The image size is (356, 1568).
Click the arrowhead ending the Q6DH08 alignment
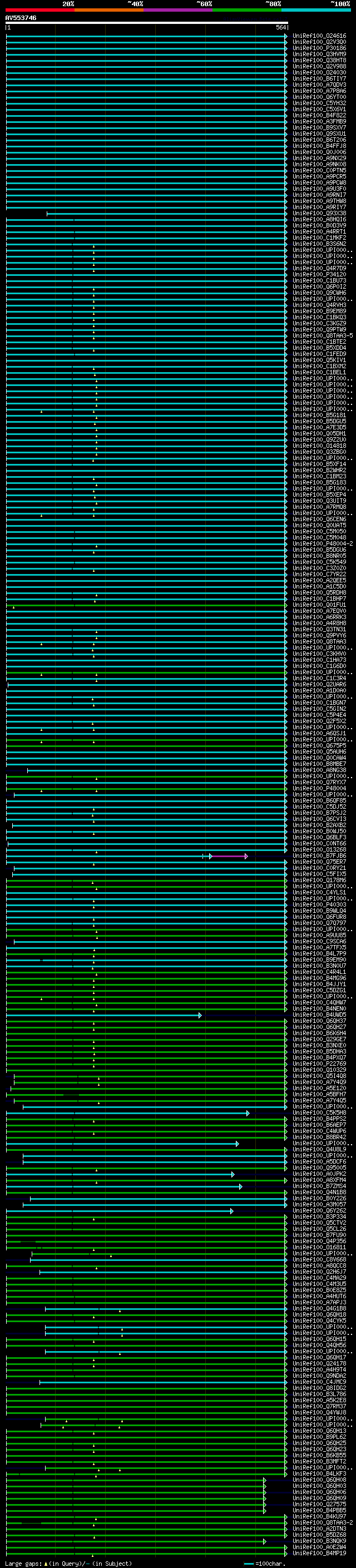[x=265, y=1480]
